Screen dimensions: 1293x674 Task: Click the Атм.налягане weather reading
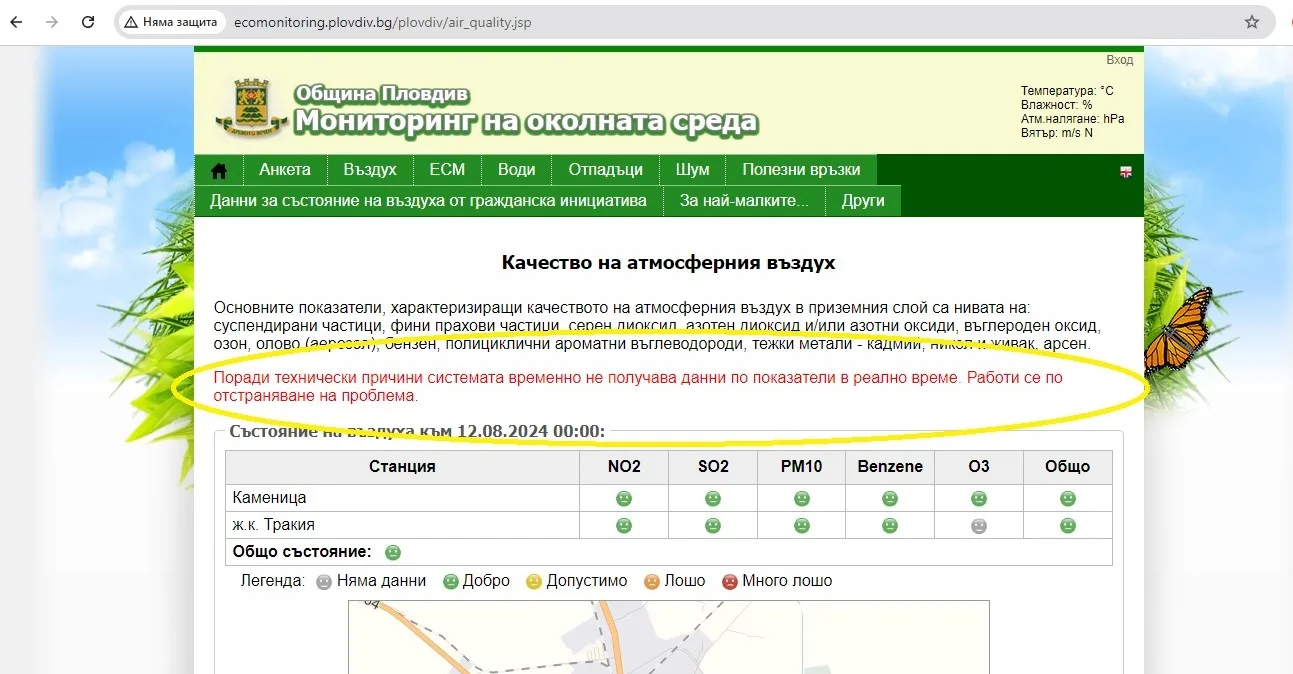[x=1073, y=119]
